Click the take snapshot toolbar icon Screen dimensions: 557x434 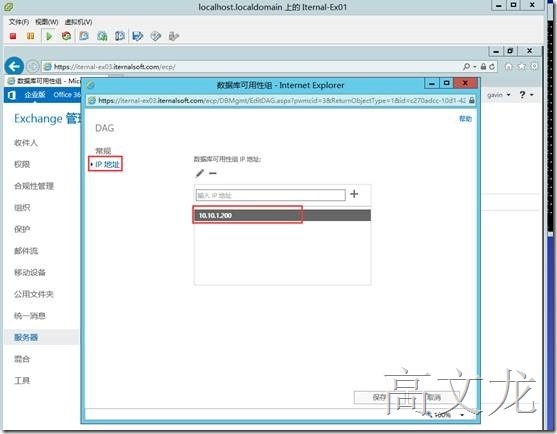[x=84, y=36]
